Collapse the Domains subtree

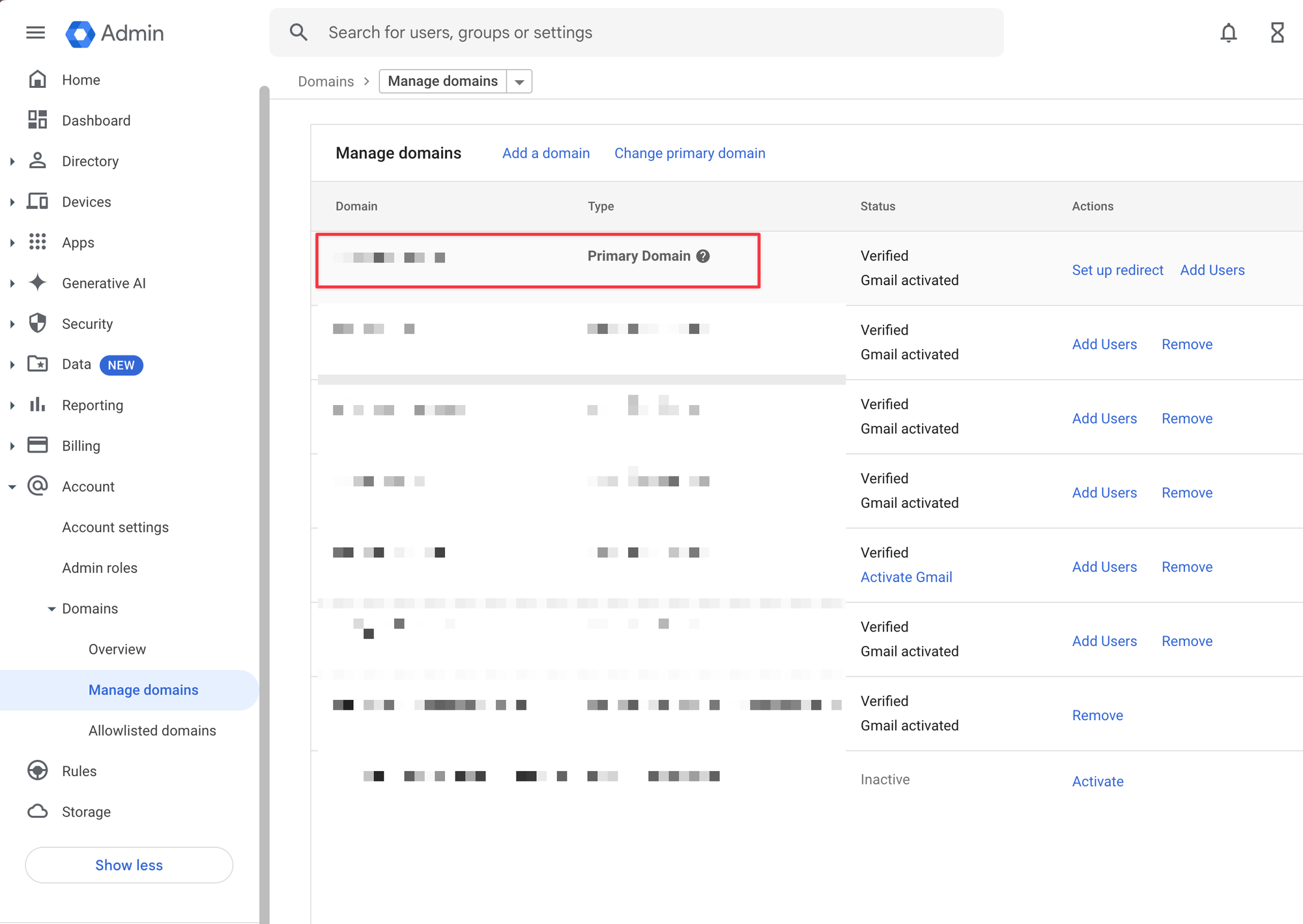pos(51,609)
